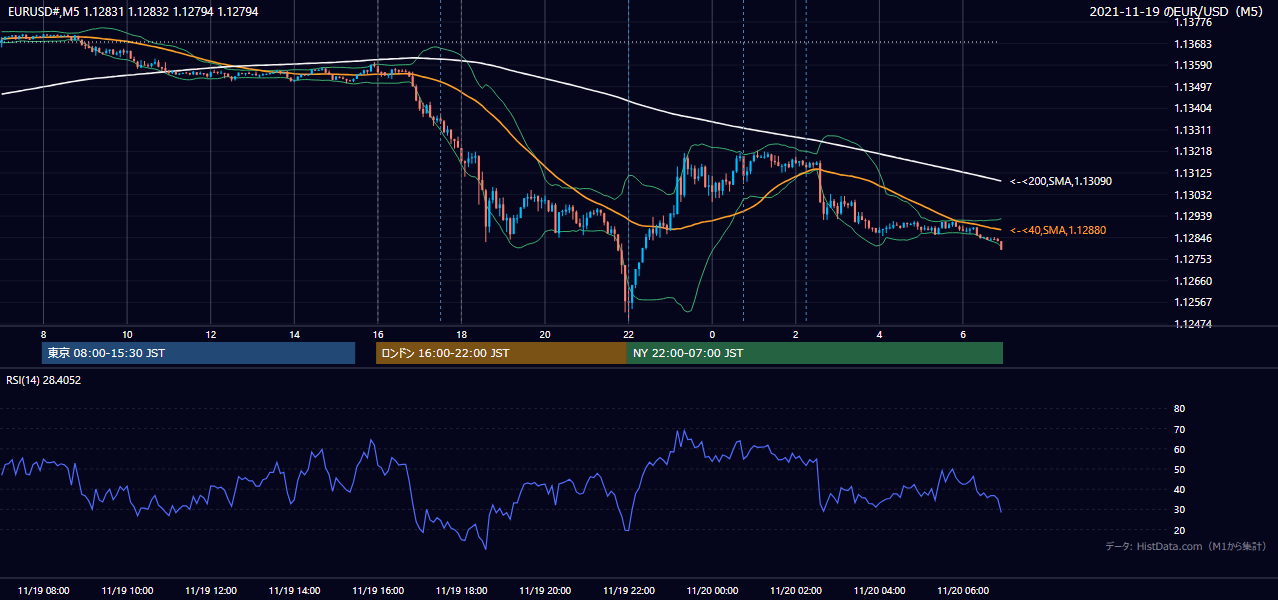
Task: Click the RSI 40 level label
Action: click(x=1179, y=489)
